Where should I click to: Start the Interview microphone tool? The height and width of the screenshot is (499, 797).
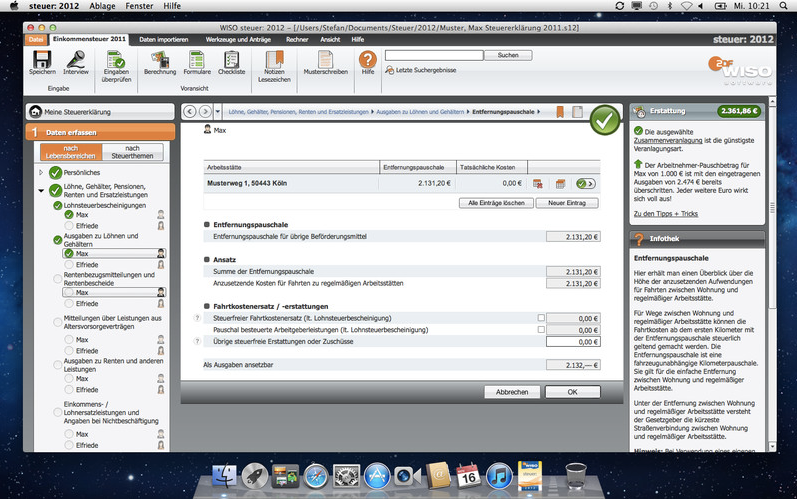[x=76, y=60]
